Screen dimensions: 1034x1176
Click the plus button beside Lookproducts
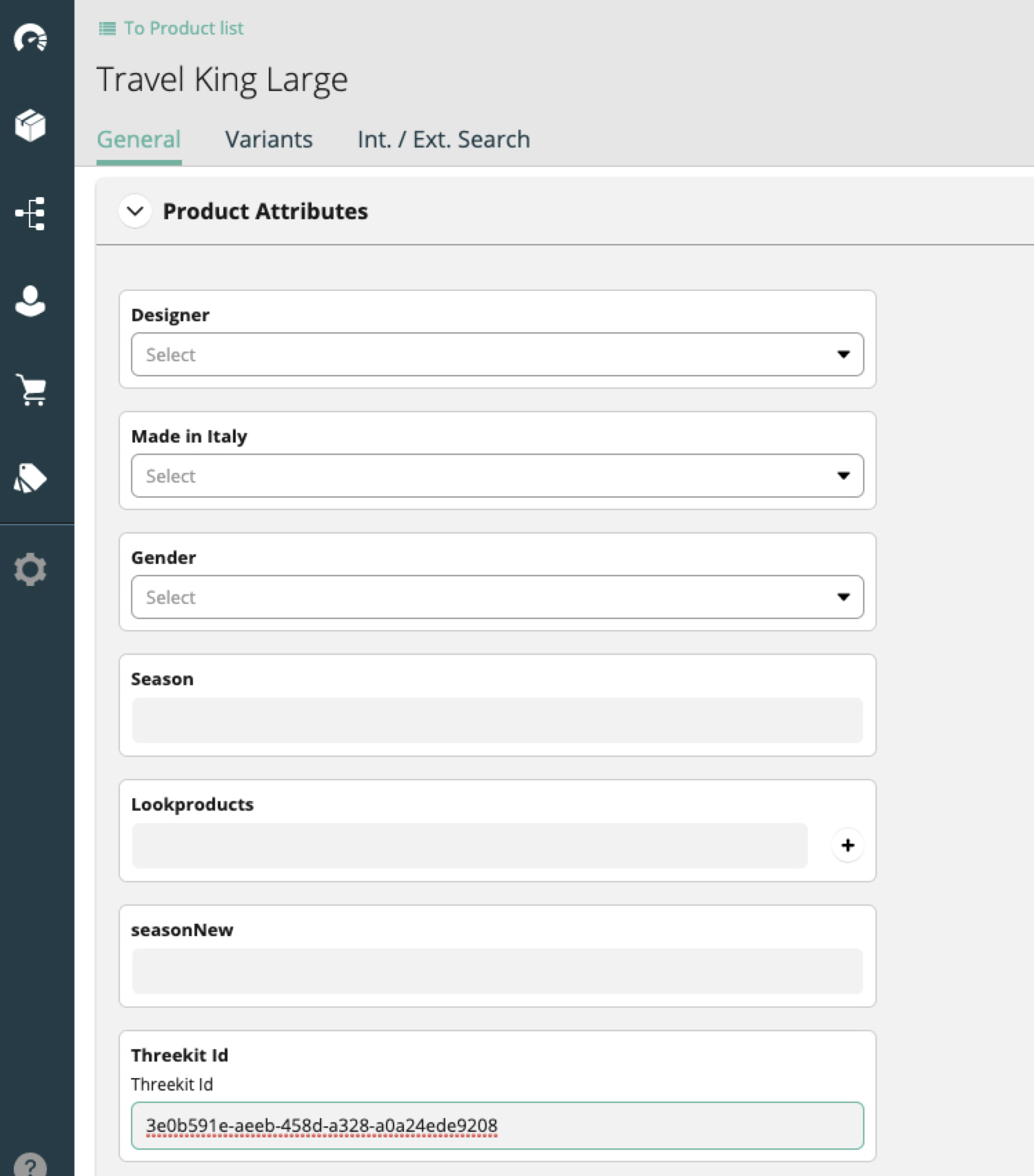(x=847, y=845)
